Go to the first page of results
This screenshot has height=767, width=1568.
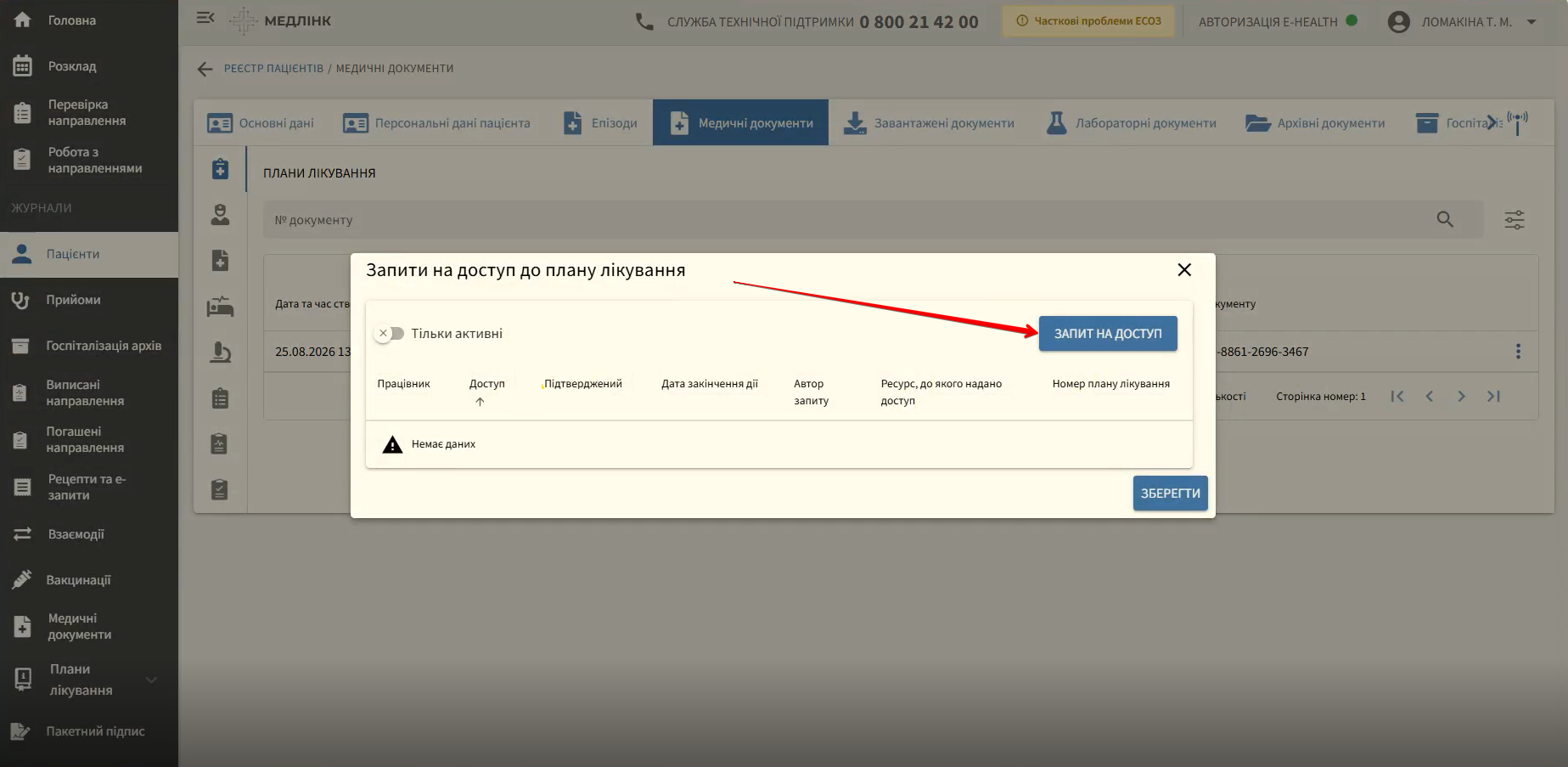point(1397,396)
